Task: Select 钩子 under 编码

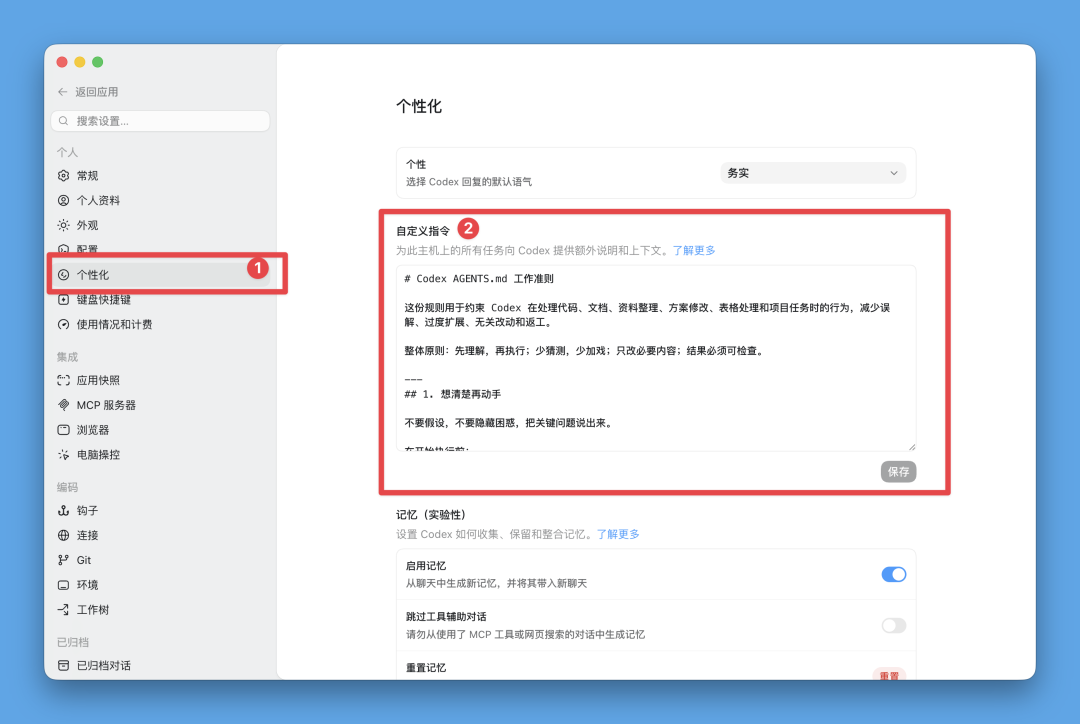Action: click(160, 510)
